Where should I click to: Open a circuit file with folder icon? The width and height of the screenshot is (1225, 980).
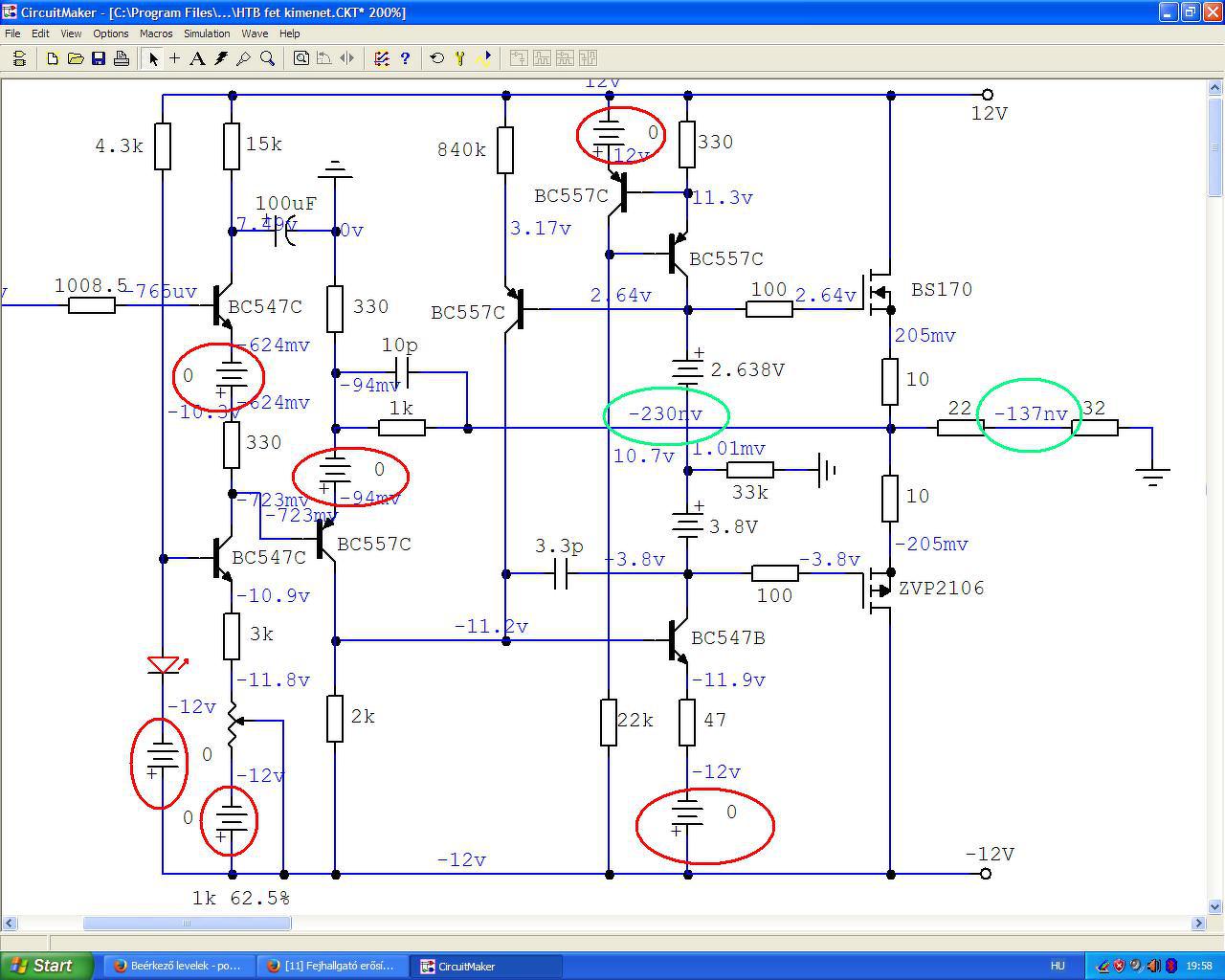click(x=76, y=58)
